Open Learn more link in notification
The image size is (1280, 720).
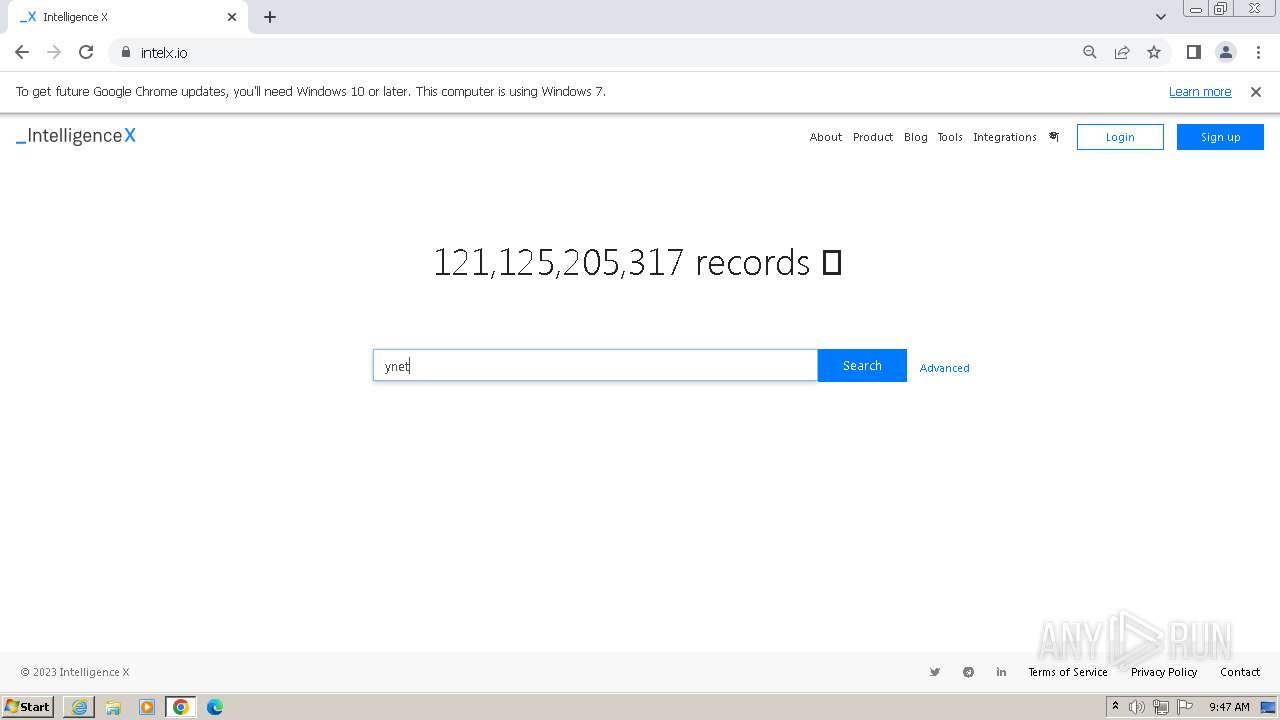[1200, 91]
